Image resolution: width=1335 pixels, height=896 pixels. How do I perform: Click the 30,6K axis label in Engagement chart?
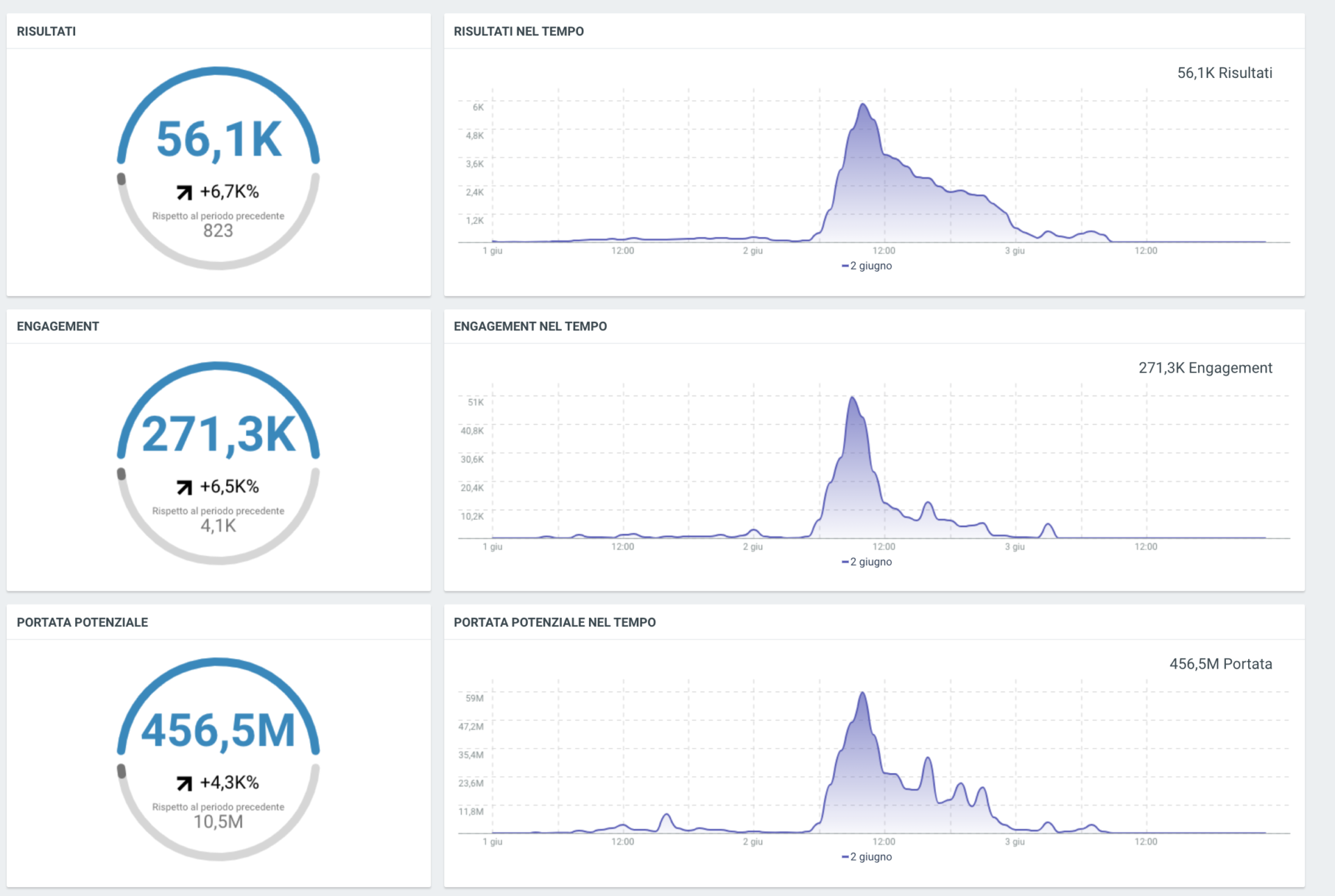point(472,459)
